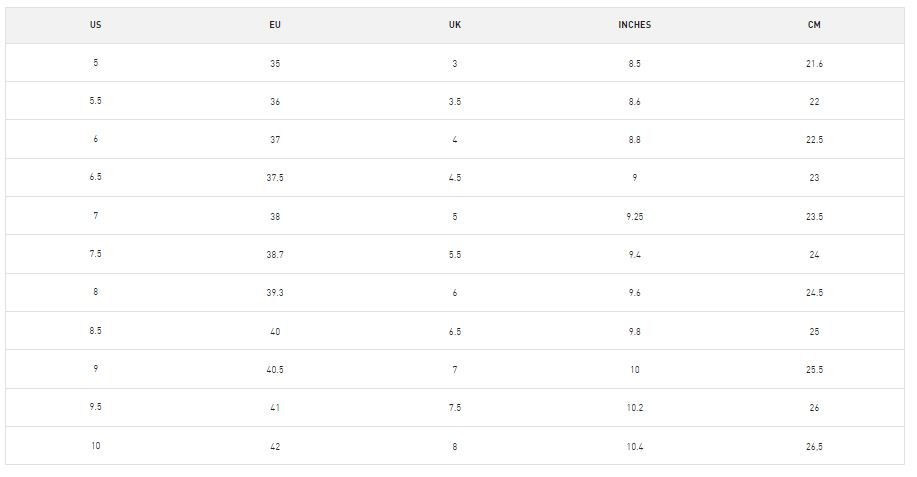The image size is (917, 477).
Task: Click the 23.5 CM cell
Action: click(x=814, y=217)
